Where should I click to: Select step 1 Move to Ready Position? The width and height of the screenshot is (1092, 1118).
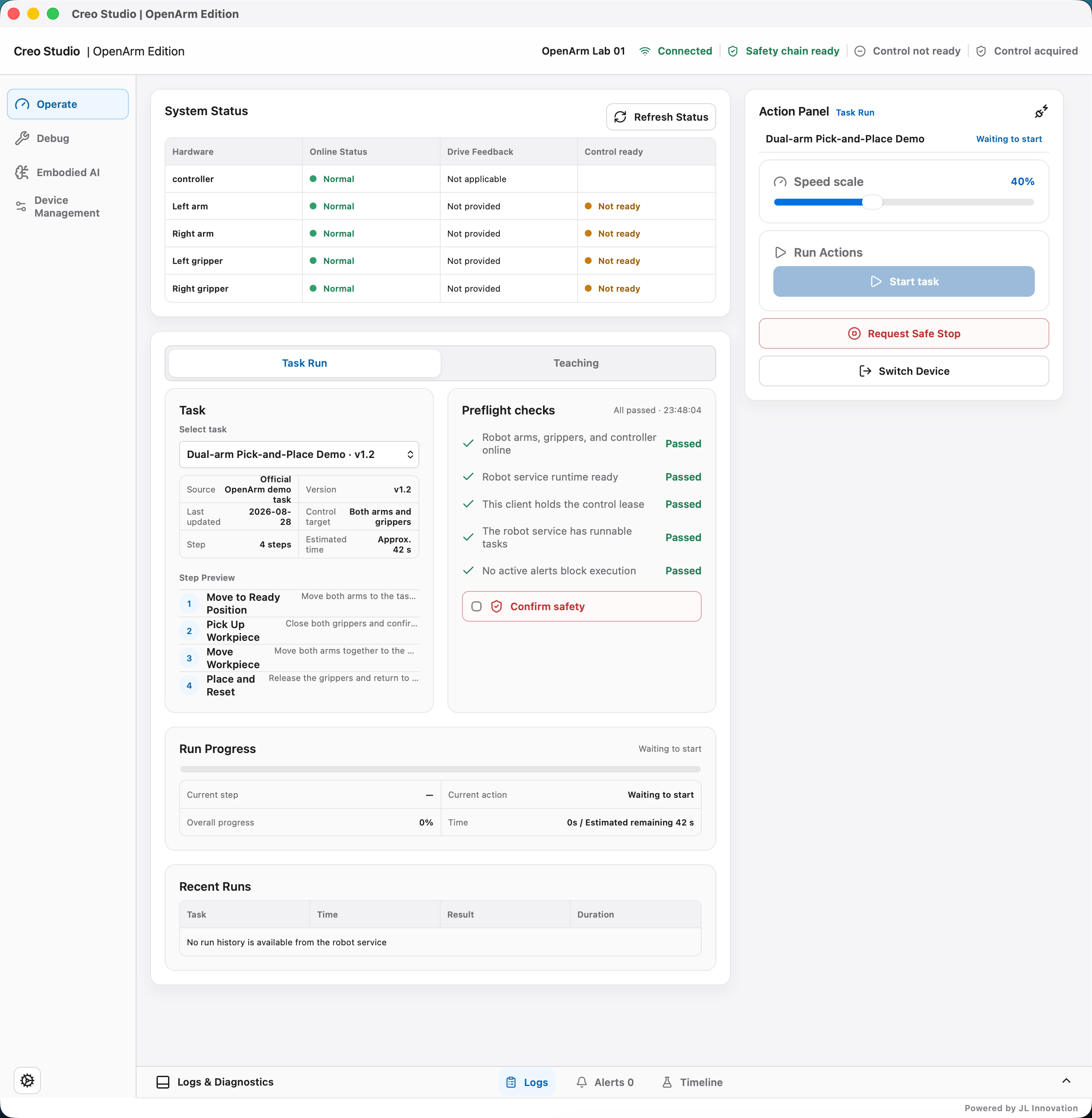299,603
